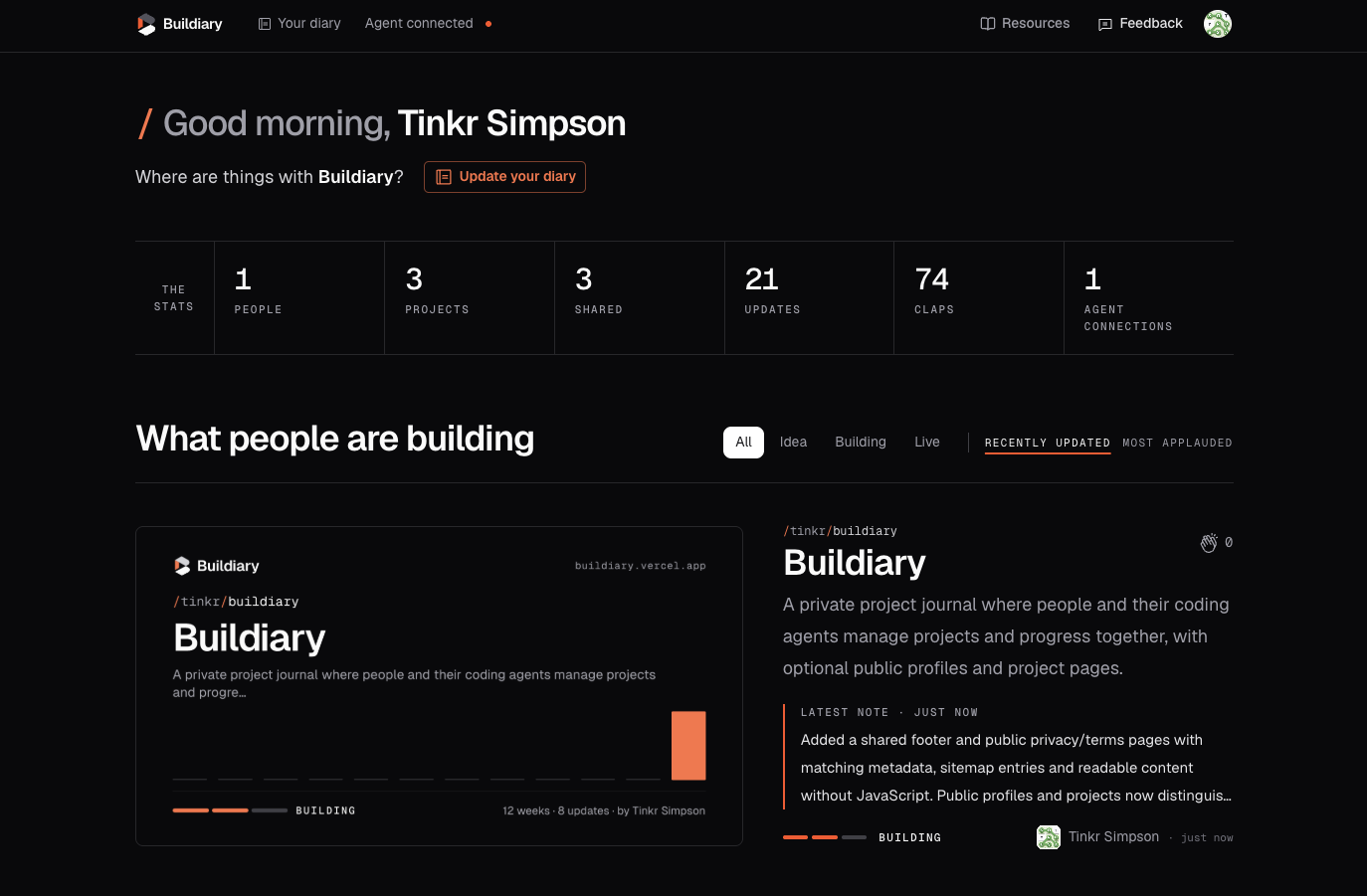
Task: Filter projects by Idea stage
Action: click(793, 443)
